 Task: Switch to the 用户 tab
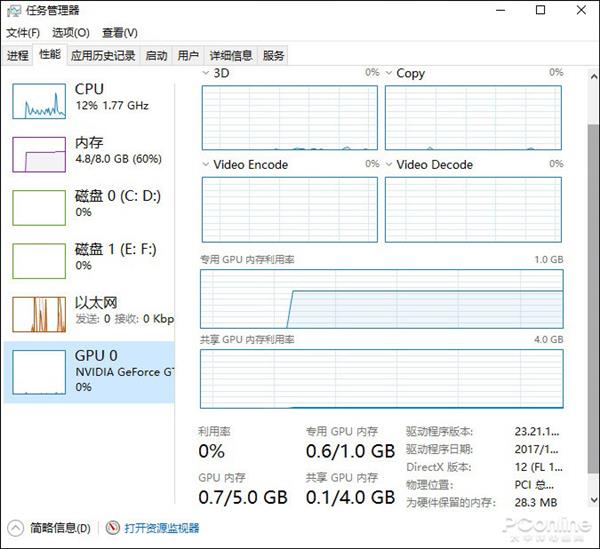pos(188,56)
